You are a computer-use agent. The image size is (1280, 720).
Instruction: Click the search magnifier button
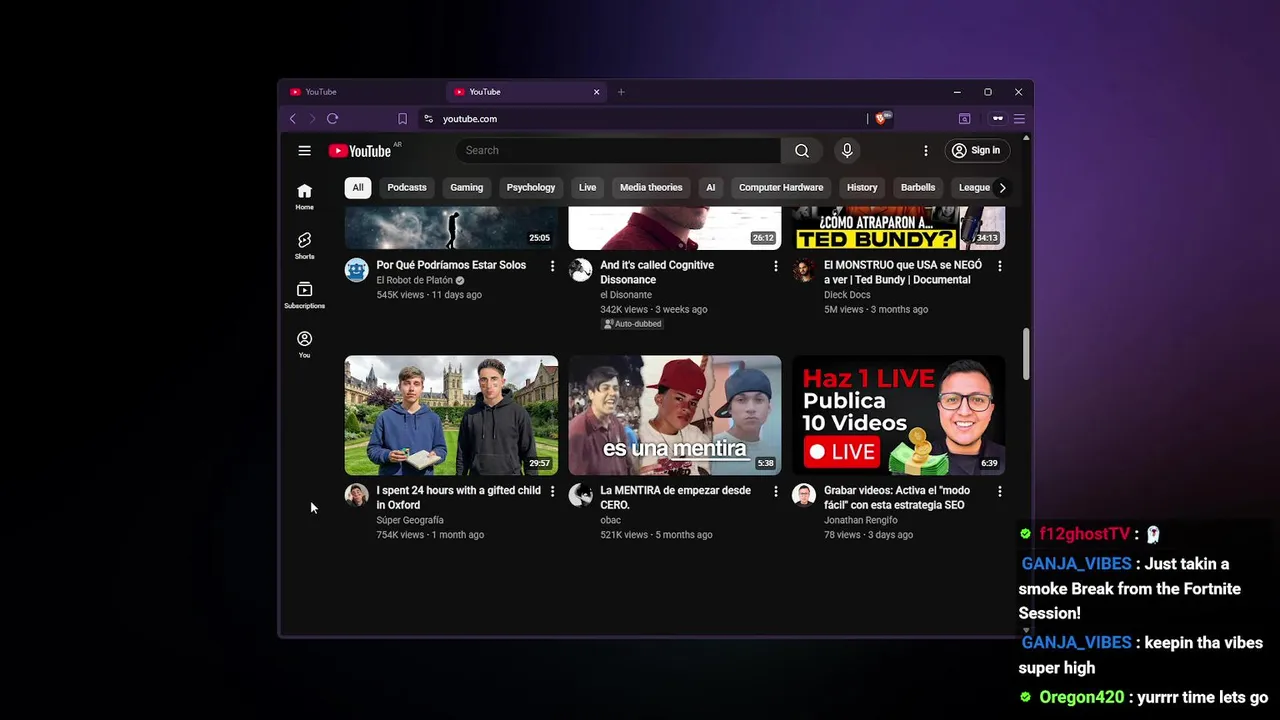click(x=802, y=151)
